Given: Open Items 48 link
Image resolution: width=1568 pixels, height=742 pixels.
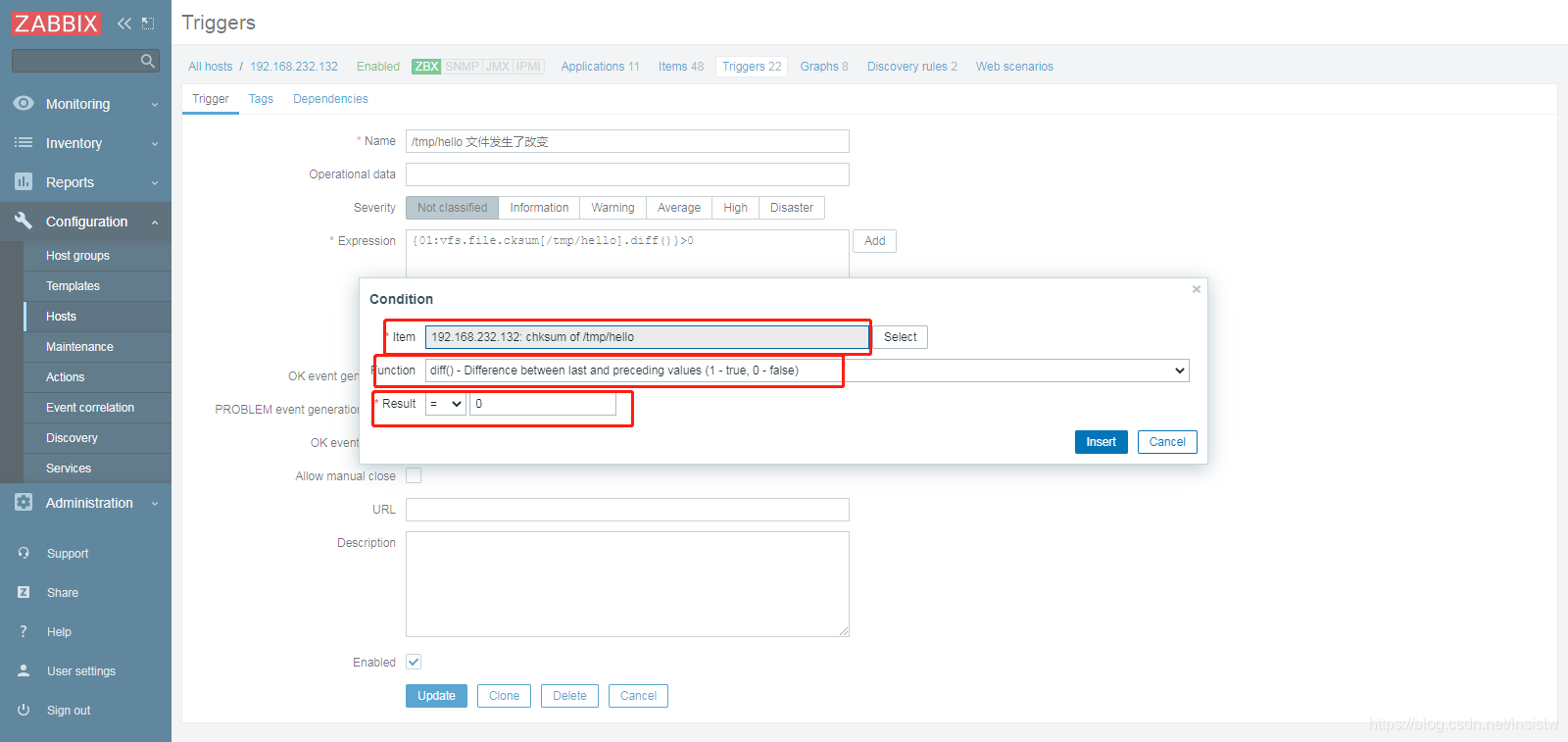Looking at the screenshot, I should [681, 67].
